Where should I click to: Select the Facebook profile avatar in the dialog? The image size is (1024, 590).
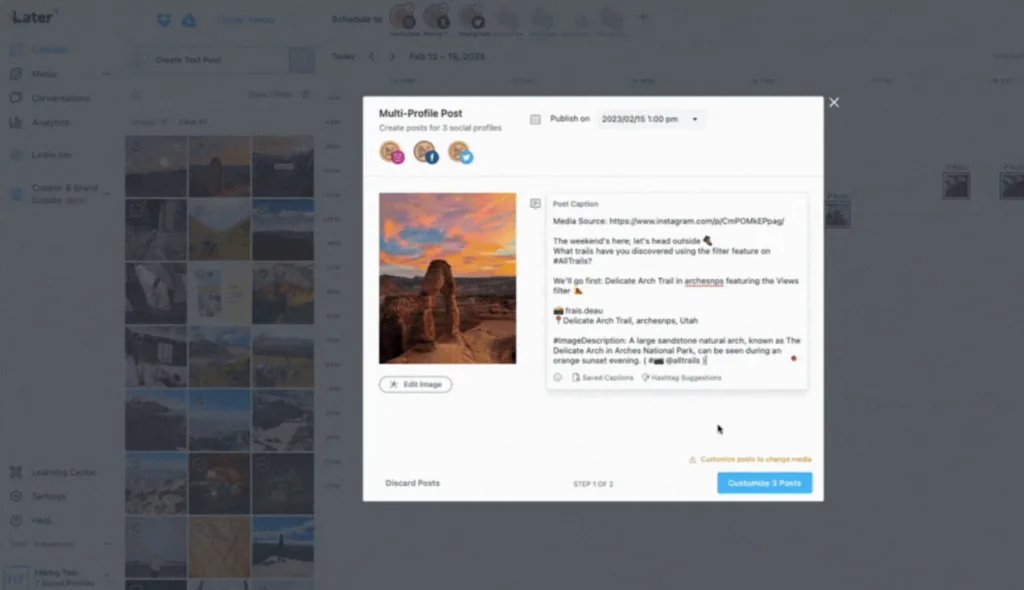click(426, 152)
